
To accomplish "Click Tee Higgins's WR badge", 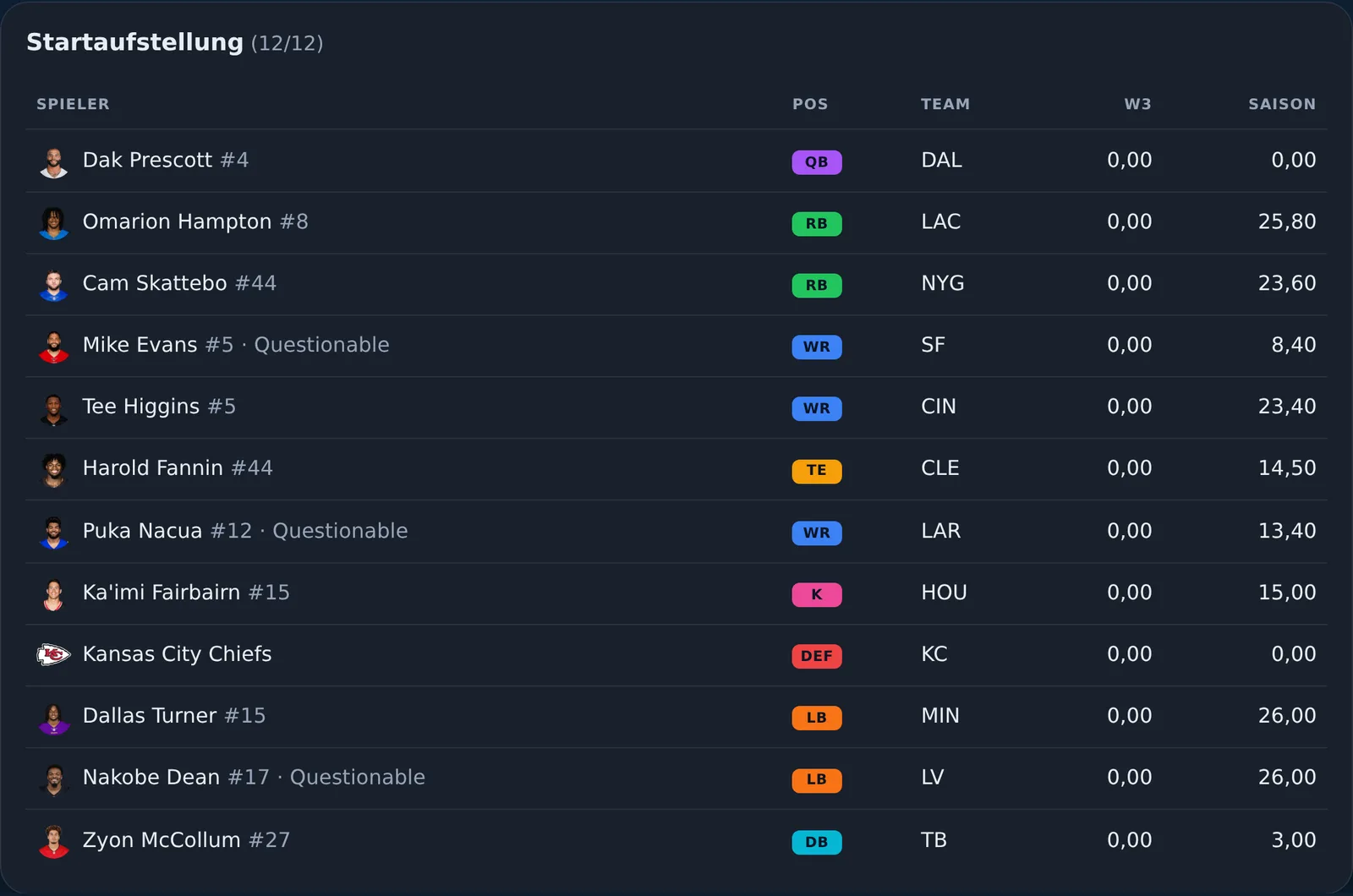I will click(x=817, y=408).
